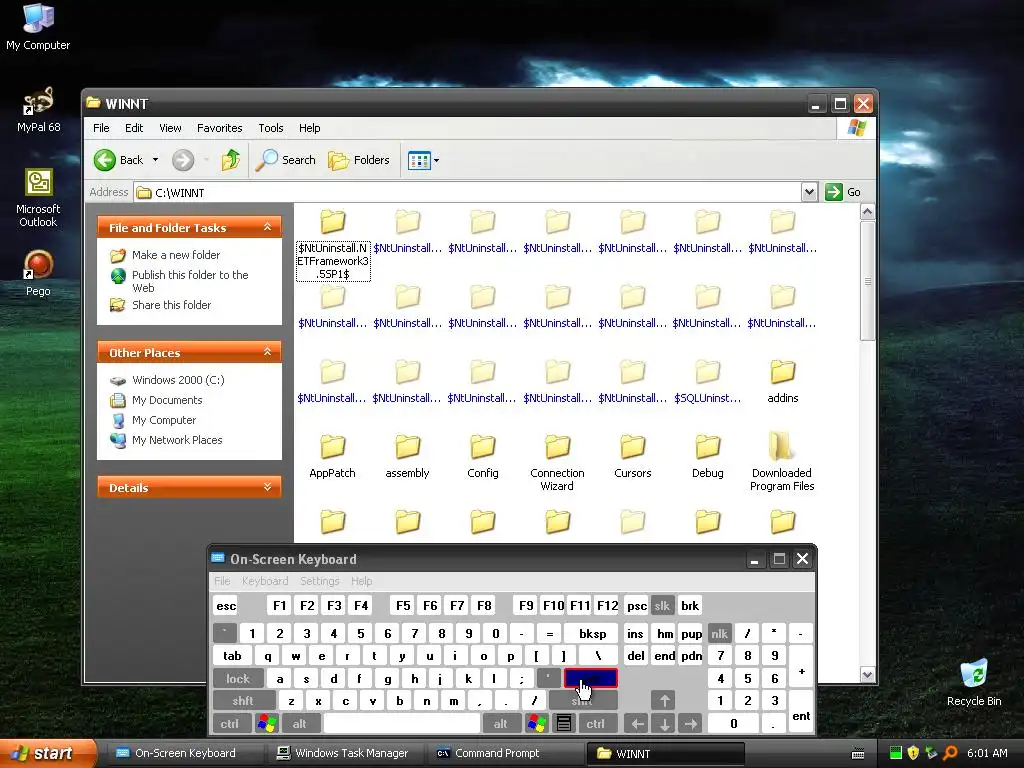
Task: Launch MyPal 68 desktop shortcut
Action: coord(38,110)
